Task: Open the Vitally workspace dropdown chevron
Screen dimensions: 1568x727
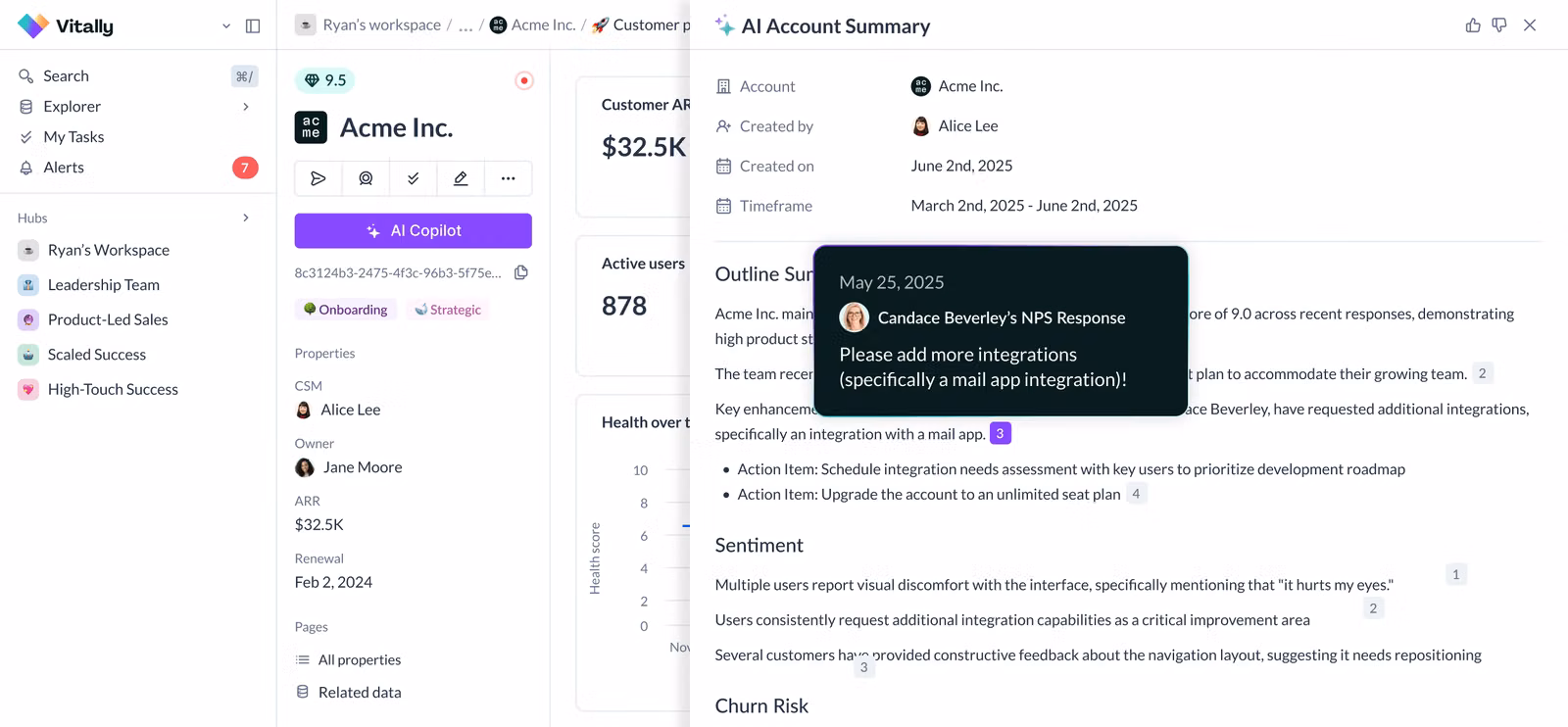Action: 226,26
